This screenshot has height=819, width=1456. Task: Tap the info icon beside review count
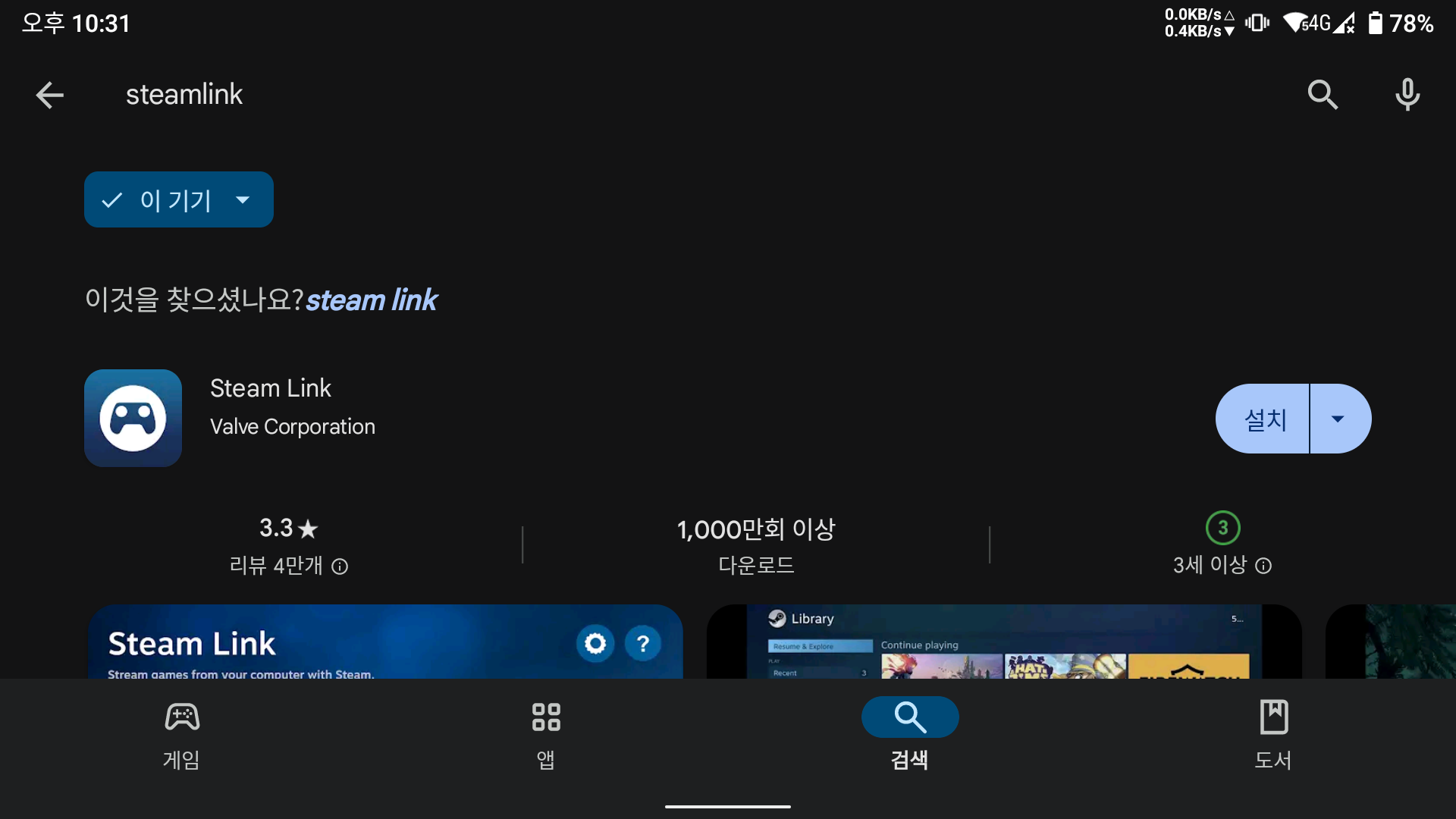pyautogui.click(x=340, y=566)
